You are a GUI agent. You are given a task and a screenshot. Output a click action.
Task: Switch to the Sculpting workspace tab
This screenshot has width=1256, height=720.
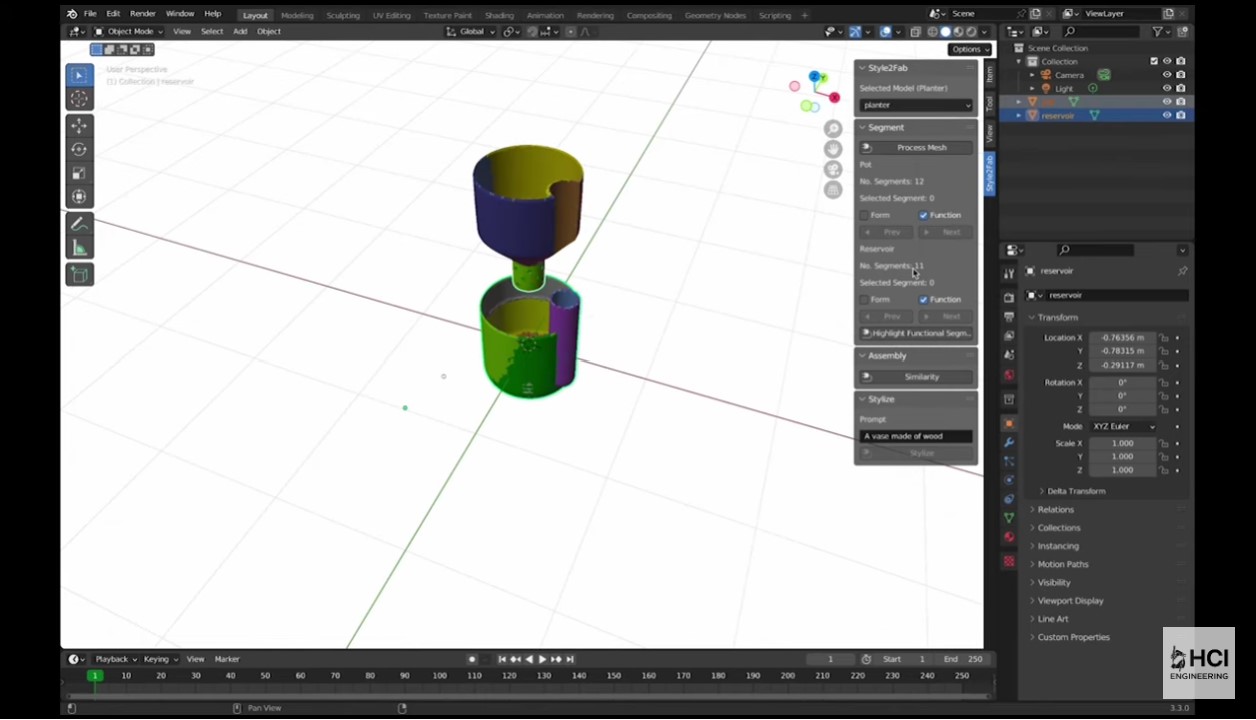(x=343, y=15)
